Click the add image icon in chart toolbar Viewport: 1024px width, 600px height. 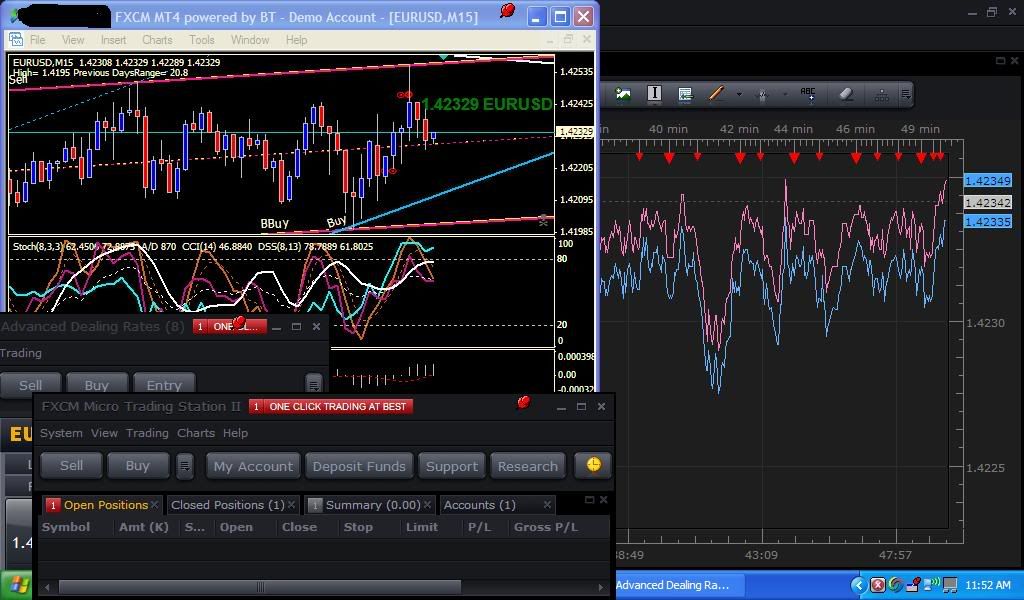(x=623, y=94)
